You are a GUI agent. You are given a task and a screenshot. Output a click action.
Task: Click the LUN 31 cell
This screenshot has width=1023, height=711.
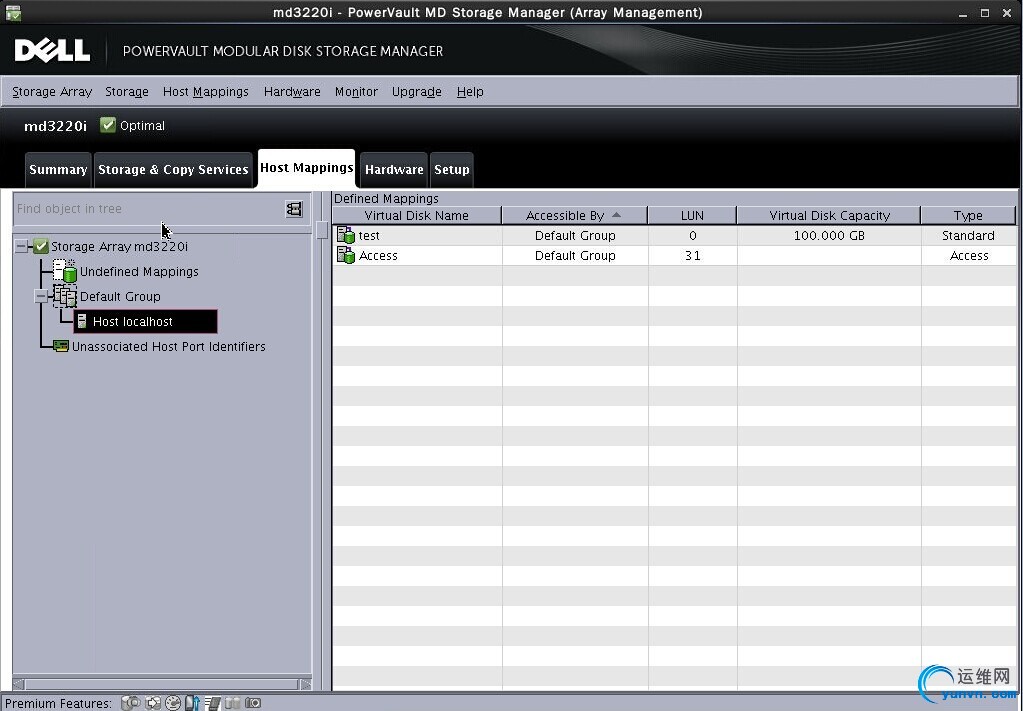(x=693, y=256)
